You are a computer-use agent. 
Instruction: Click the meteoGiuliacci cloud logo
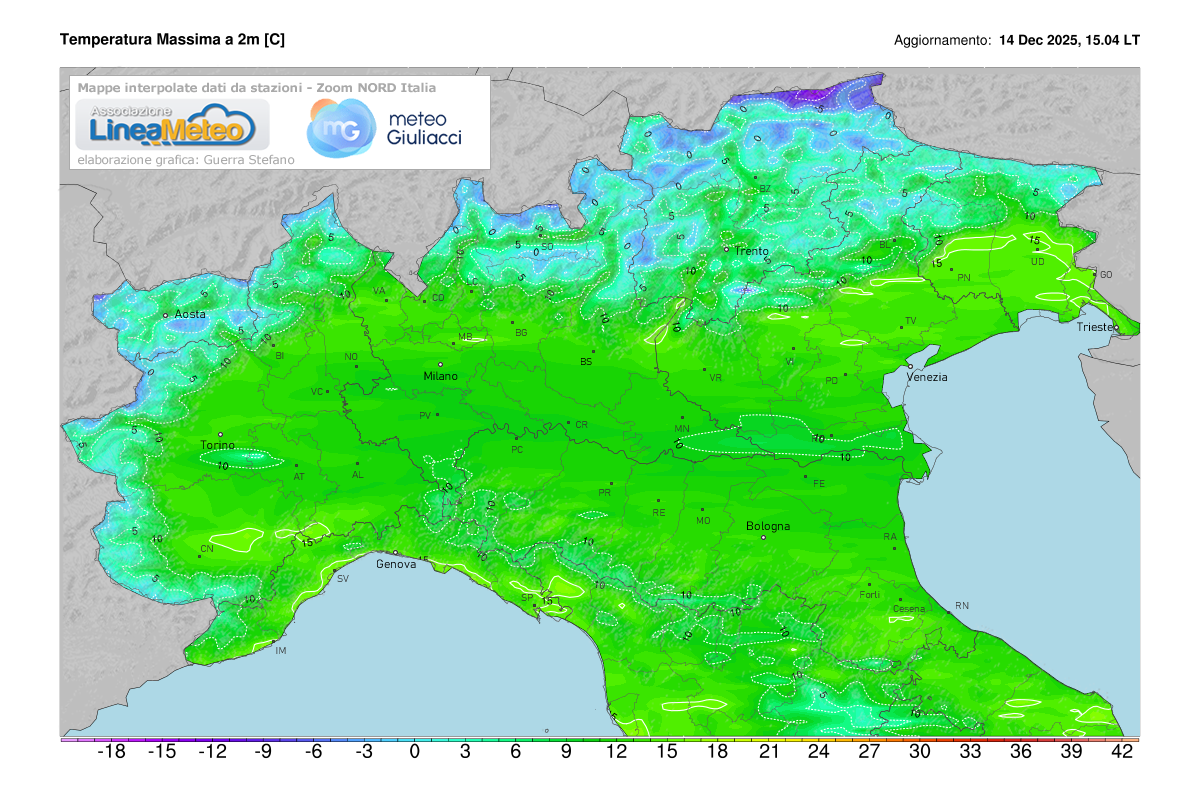339,129
